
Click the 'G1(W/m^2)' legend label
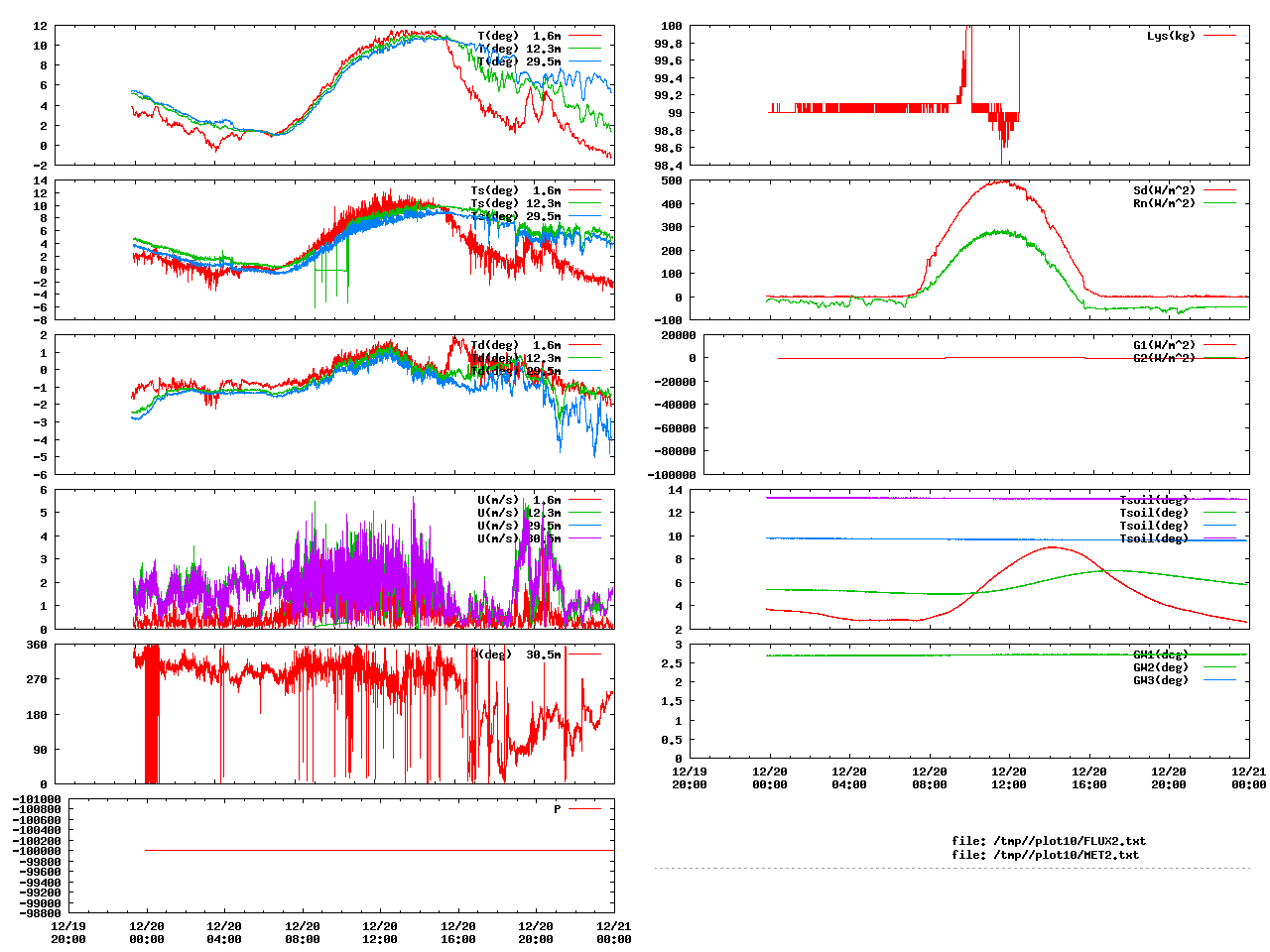pyautogui.click(x=1165, y=345)
